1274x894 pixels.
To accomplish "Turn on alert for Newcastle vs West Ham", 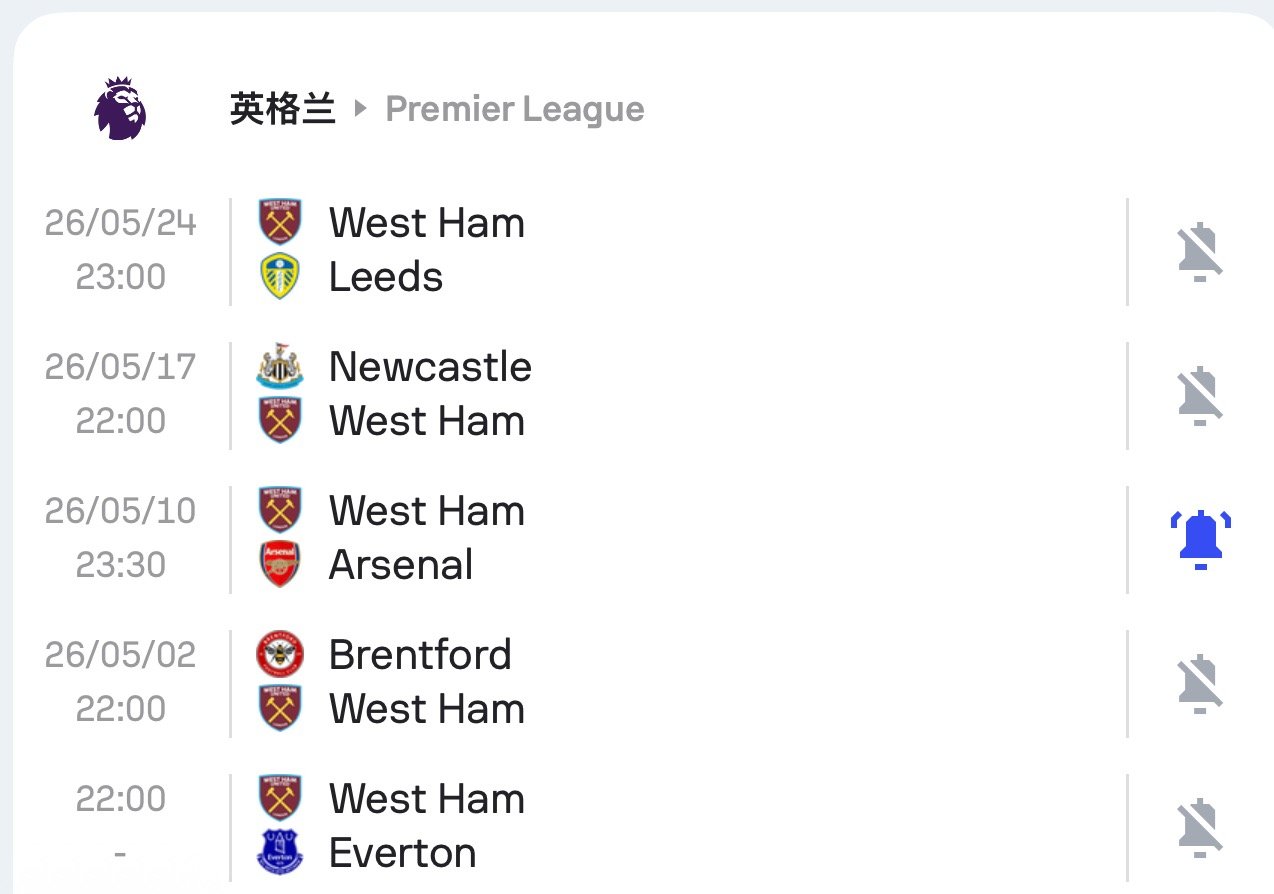I will [x=1200, y=395].
